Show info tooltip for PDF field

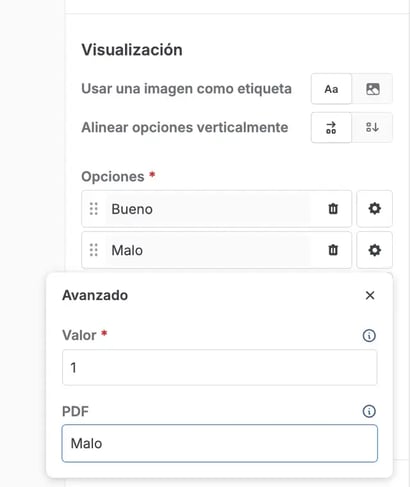tap(369, 411)
